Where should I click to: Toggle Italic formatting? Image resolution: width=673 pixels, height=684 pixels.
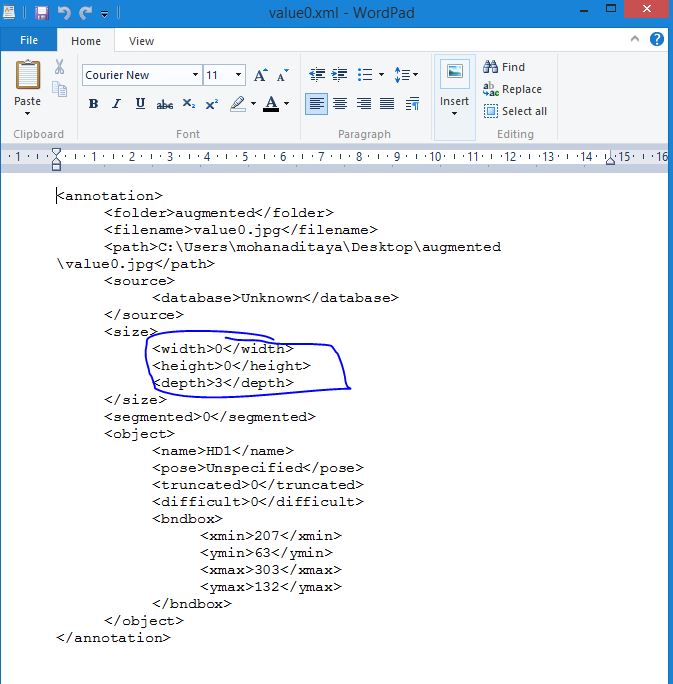(x=116, y=104)
